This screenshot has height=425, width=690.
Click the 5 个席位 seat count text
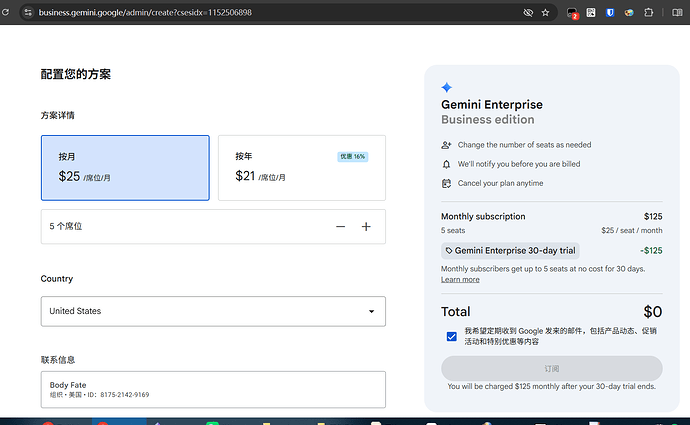pyautogui.click(x=66, y=226)
